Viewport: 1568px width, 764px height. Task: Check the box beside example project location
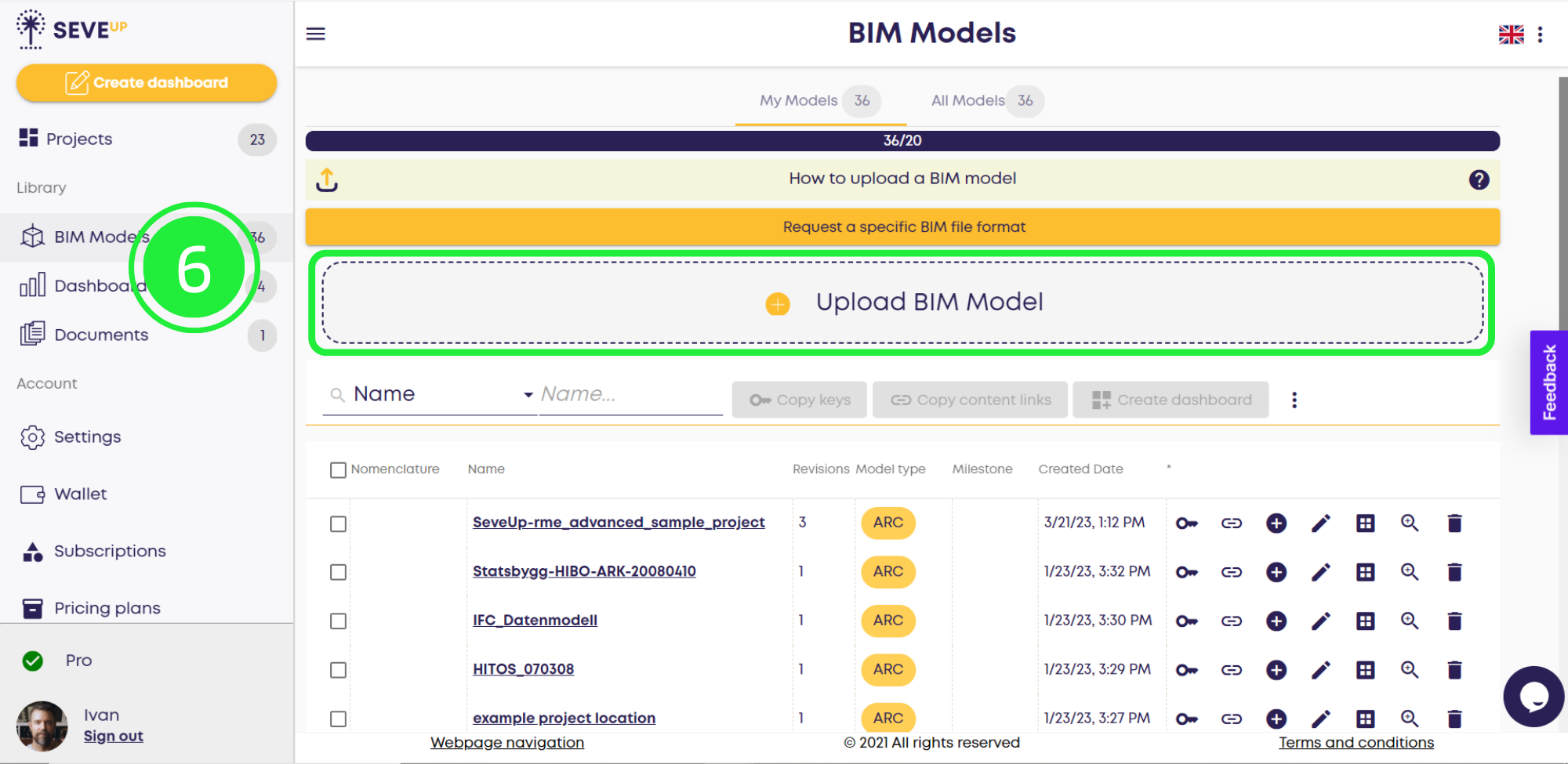tap(338, 719)
